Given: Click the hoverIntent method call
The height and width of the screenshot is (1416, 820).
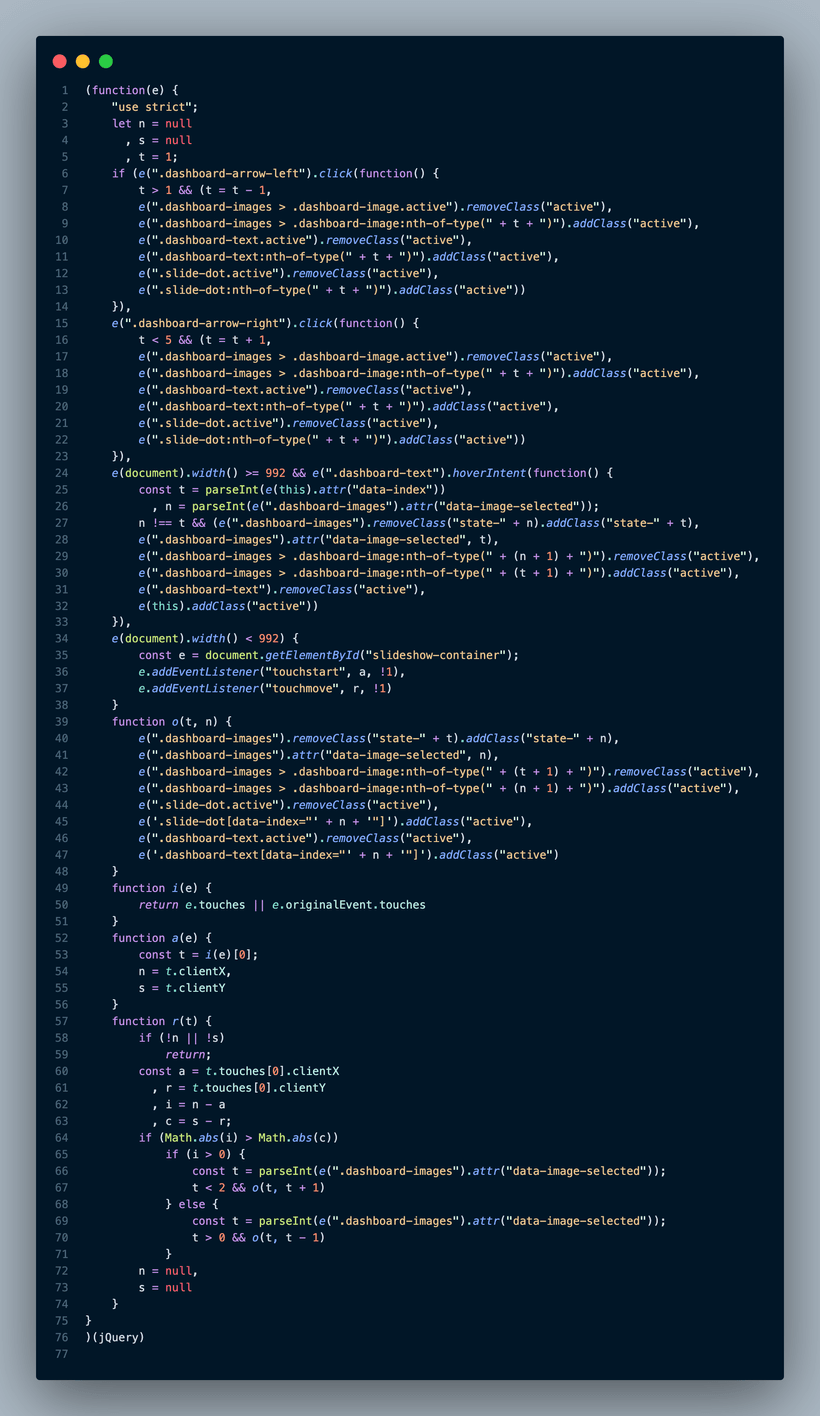Looking at the screenshot, I should click(x=490, y=473).
